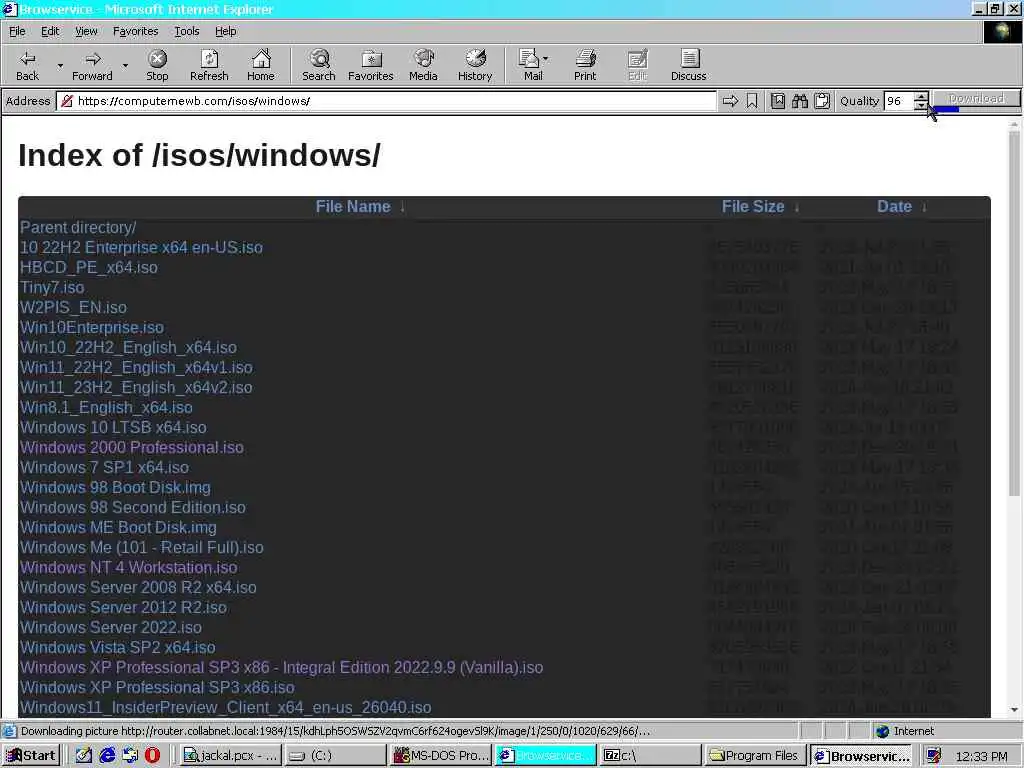Click the clipboard icon before Quality
Image resolution: width=1024 pixels, height=768 pixels.
click(822, 101)
